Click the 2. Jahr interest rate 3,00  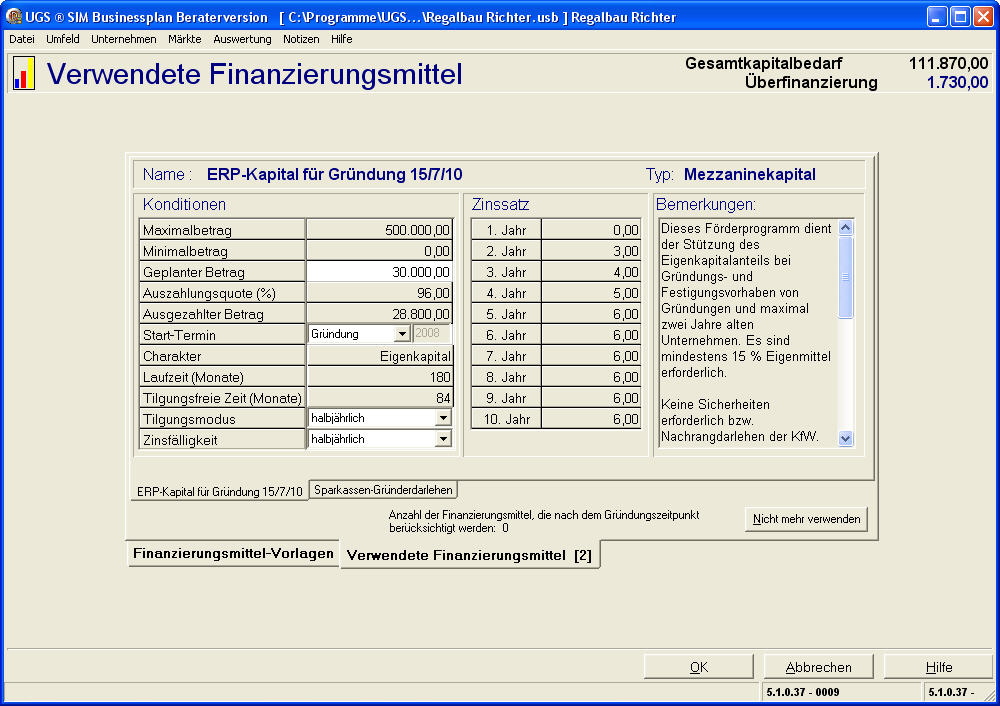pos(591,251)
